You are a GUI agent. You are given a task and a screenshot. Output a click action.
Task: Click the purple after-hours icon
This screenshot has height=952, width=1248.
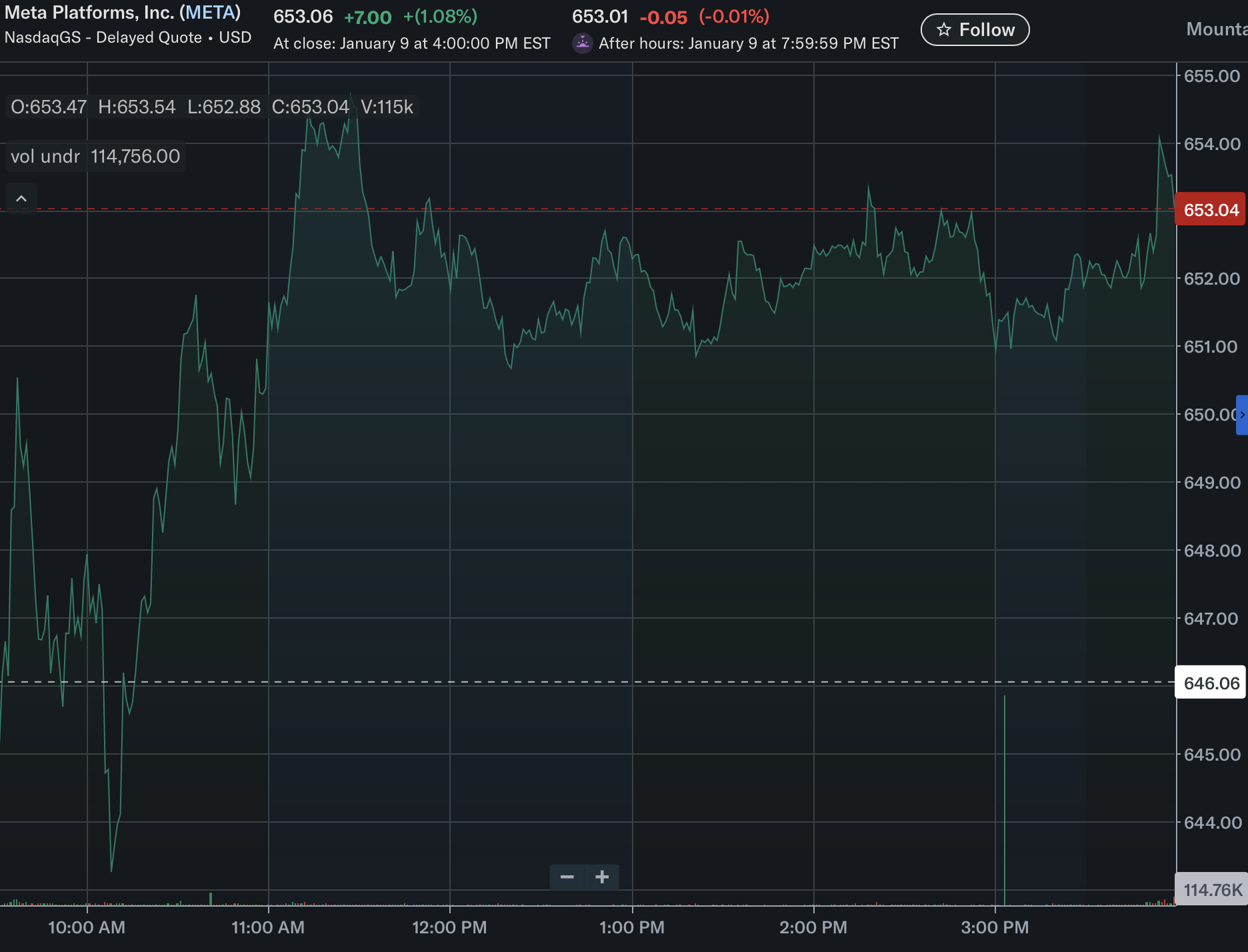coord(583,43)
